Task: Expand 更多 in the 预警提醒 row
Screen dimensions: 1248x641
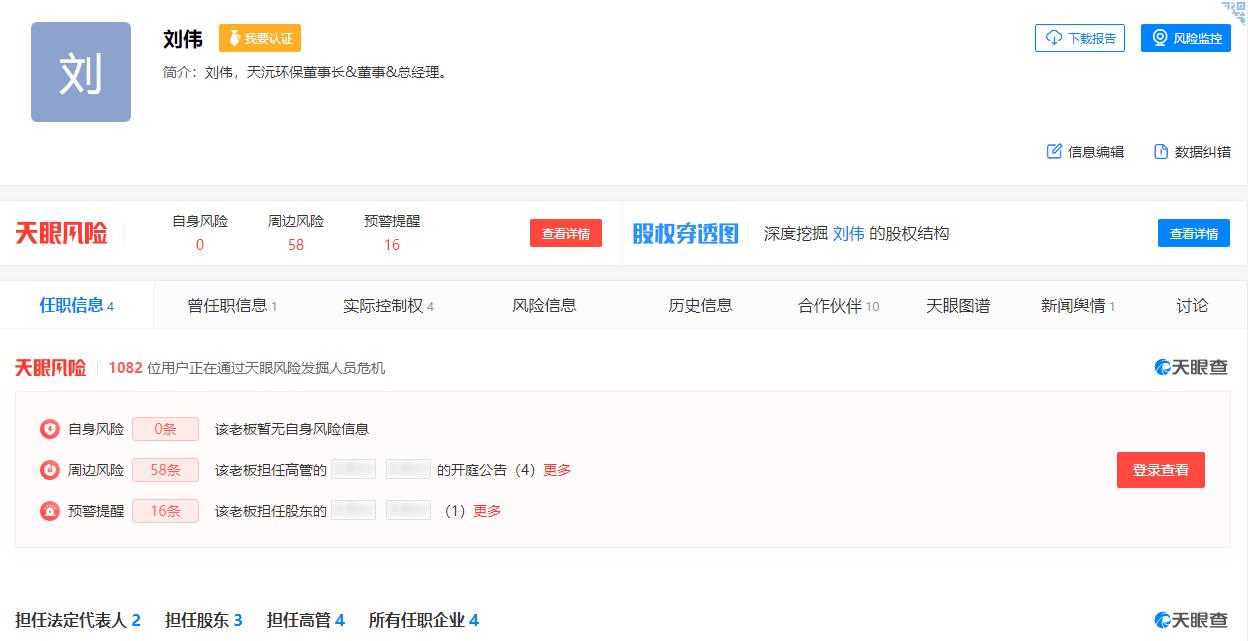Action: (x=487, y=511)
